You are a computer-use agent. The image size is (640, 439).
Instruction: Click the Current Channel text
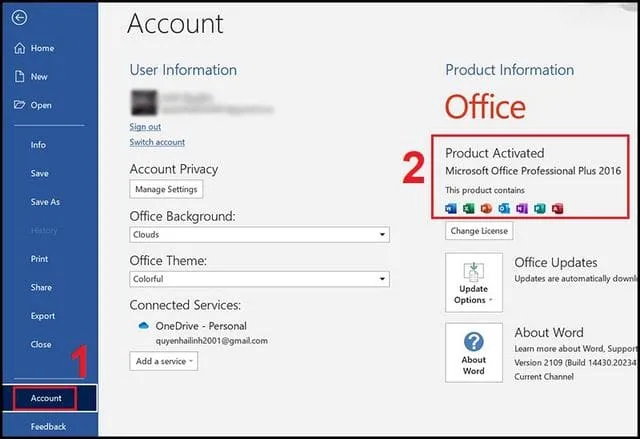point(544,377)
